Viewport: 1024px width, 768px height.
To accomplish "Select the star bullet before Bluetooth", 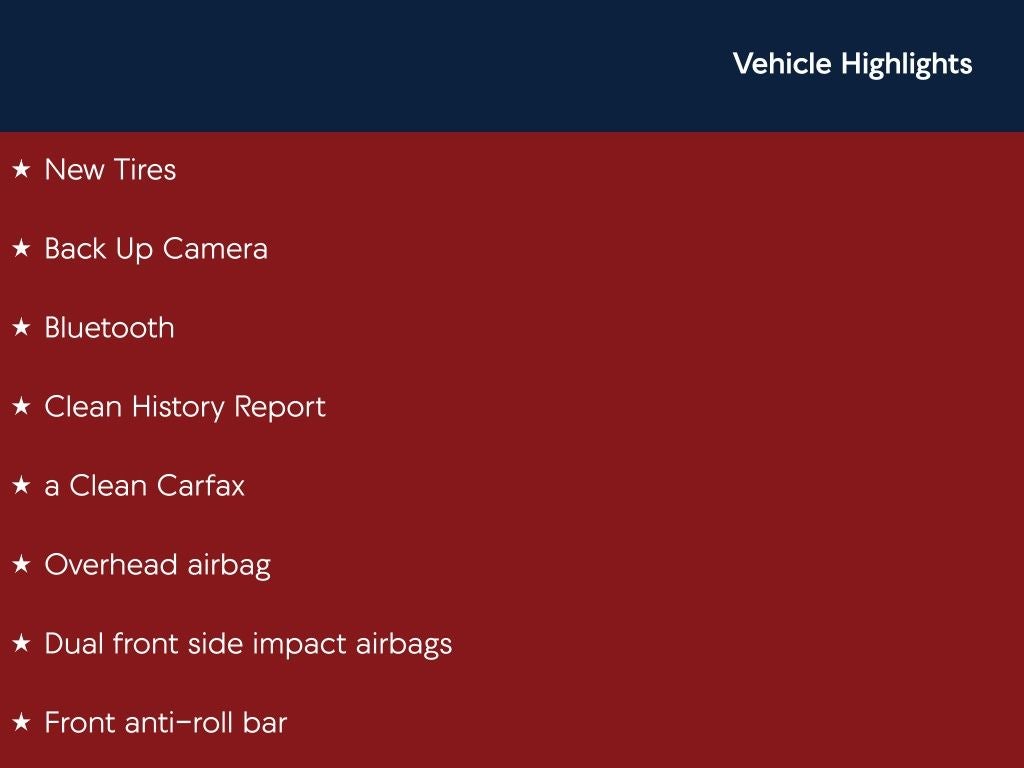I will click(x=21, y=328).
